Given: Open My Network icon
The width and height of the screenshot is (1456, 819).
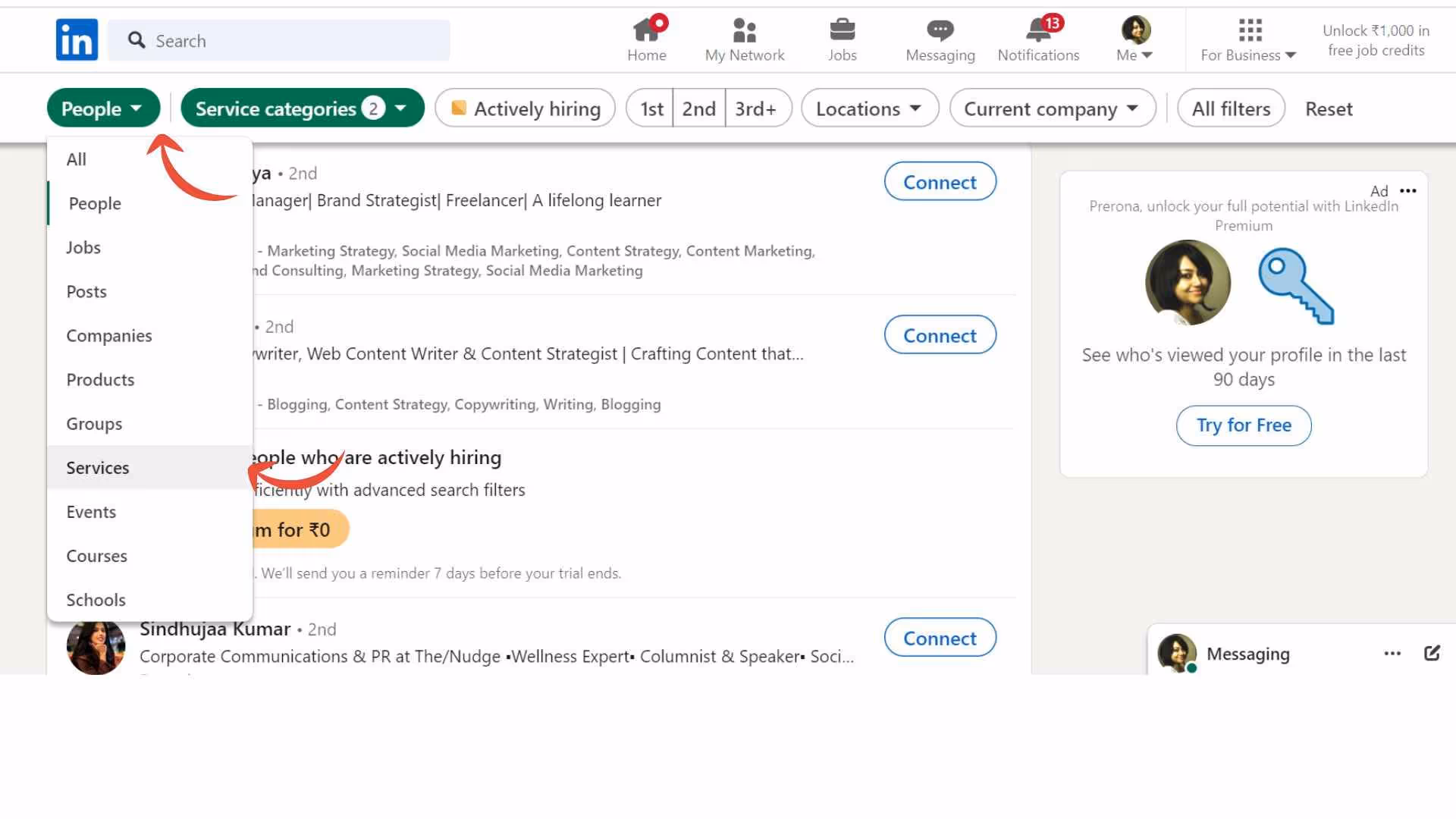Looking at the screenshot, I should coord(744,30).
